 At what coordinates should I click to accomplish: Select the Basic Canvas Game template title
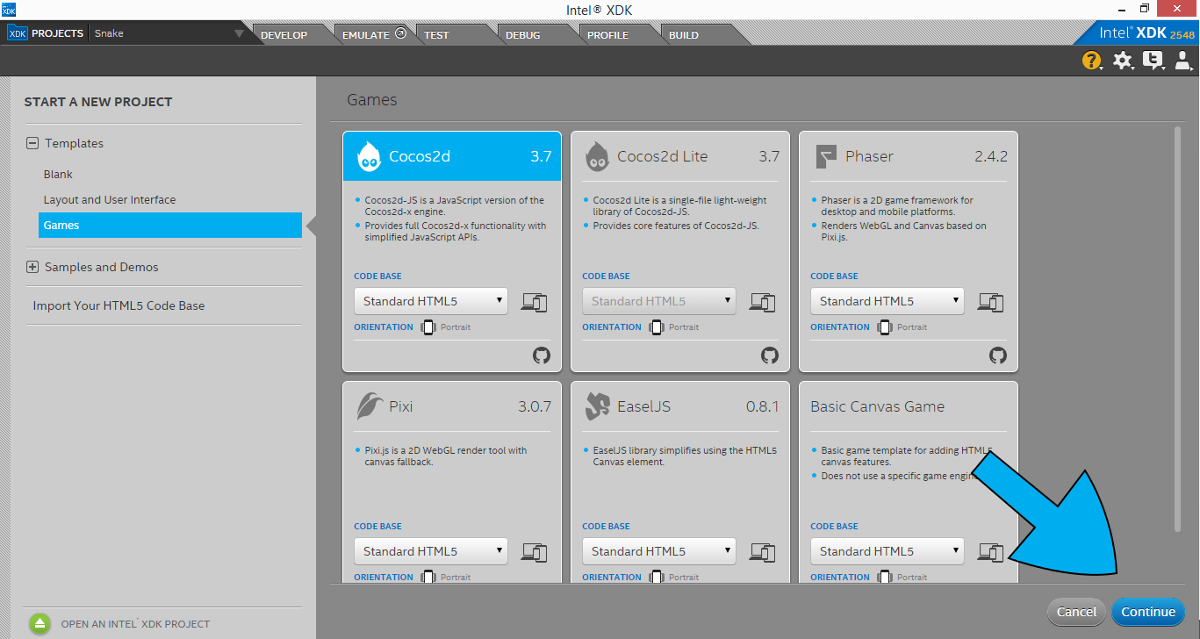[877, 407]
